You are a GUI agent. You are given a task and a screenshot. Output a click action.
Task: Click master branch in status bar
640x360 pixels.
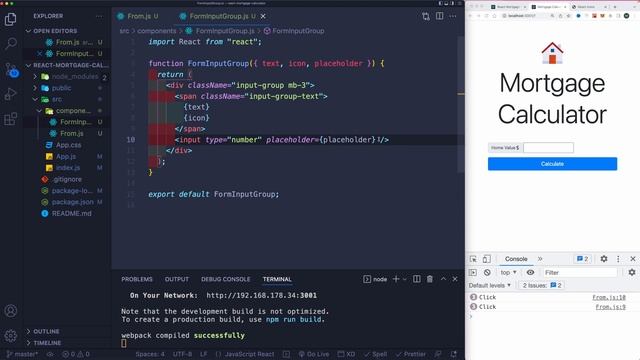[x=22, y=354]
